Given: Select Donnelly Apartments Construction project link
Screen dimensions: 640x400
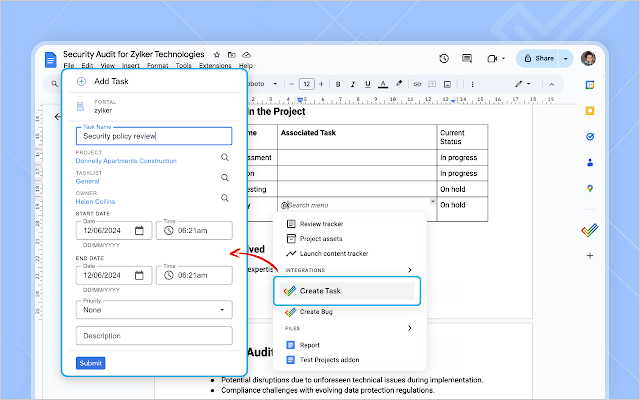Looking at the screenshot, I should 126,161.
